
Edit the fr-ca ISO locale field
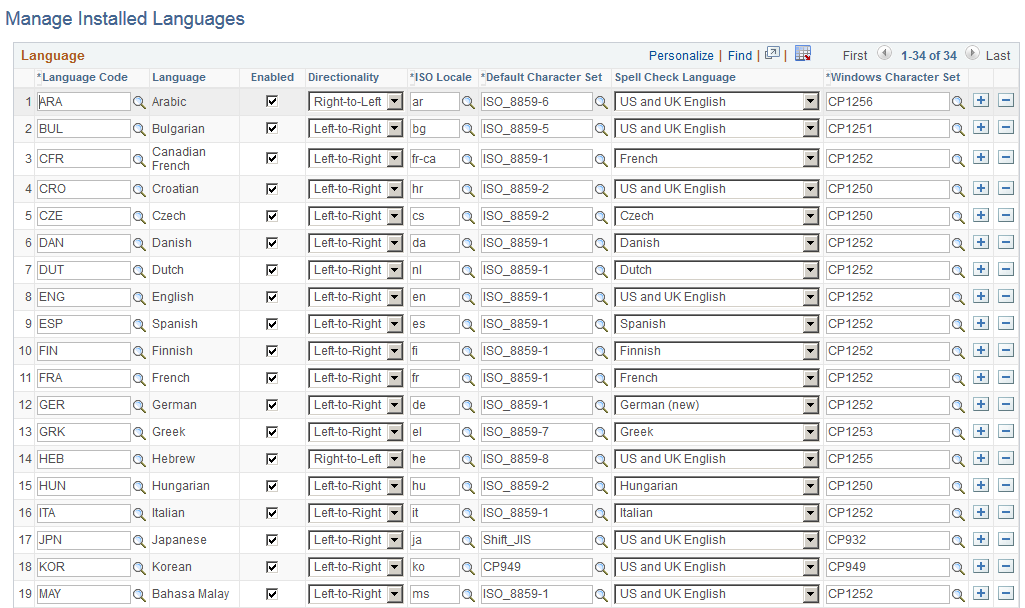(434, 159)
